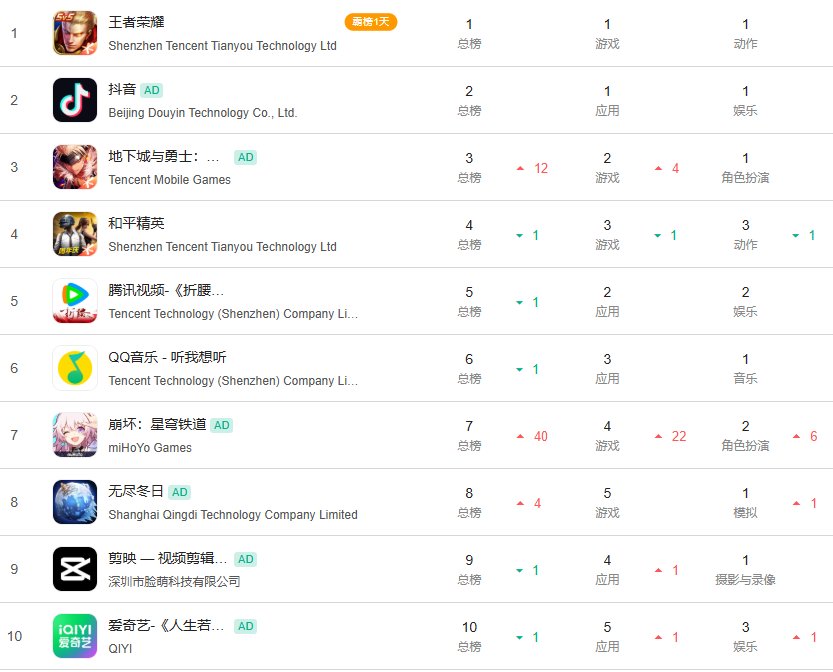
Task: Click the AD tag beside 抖音
Action: coord(152,90)
